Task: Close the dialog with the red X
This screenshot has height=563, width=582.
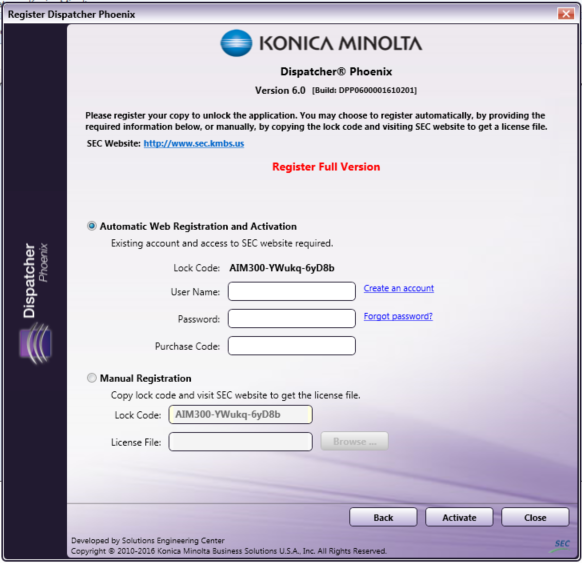Action: click(x=566, y=14)
